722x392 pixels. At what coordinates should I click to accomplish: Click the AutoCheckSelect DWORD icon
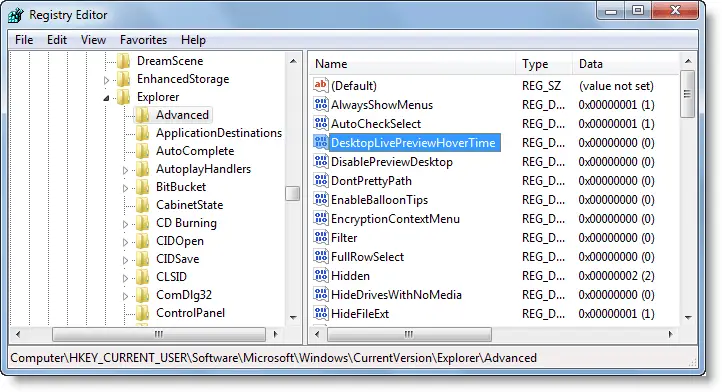[x=320, y=123]
